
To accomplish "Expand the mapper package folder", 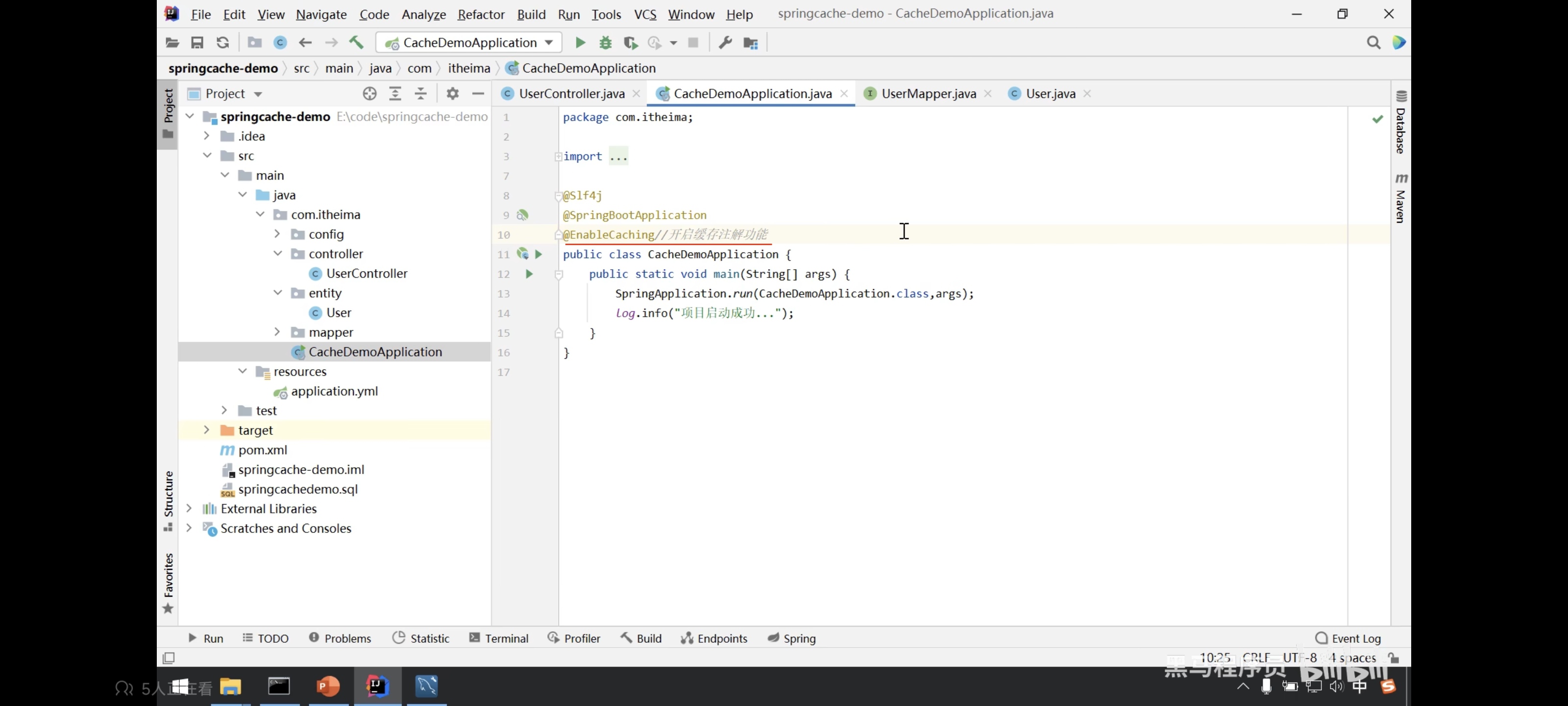I will (x=277, y=332).
